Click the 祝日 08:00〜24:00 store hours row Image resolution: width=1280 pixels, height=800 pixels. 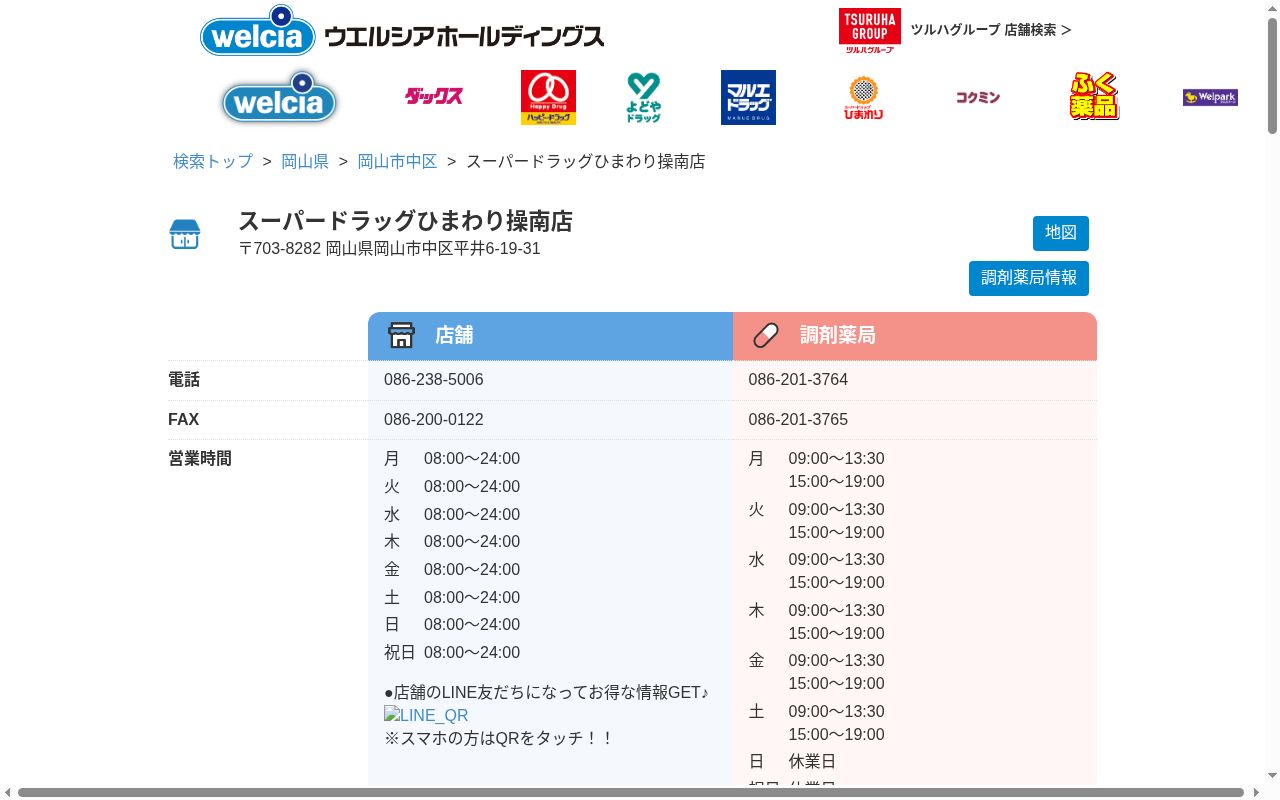click(x=452, y=653)
